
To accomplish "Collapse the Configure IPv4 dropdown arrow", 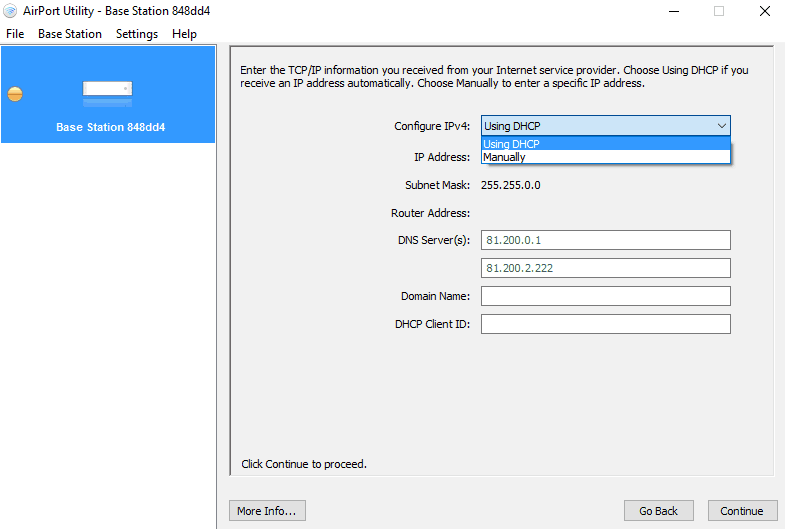I will coord(721,126).
